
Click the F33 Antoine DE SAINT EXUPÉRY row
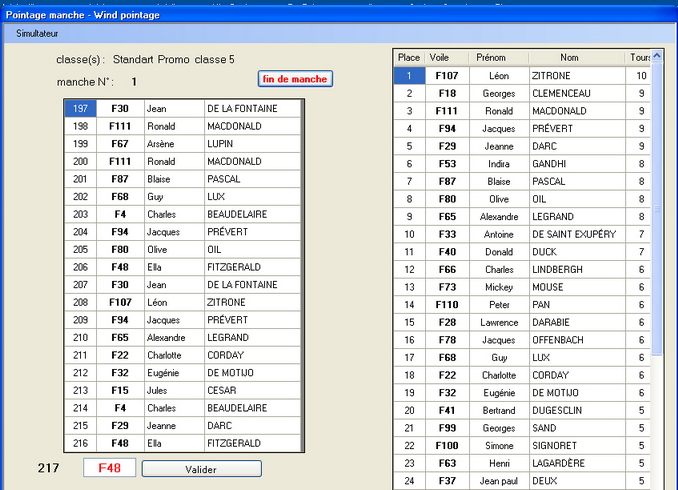(x=520, y=235)
